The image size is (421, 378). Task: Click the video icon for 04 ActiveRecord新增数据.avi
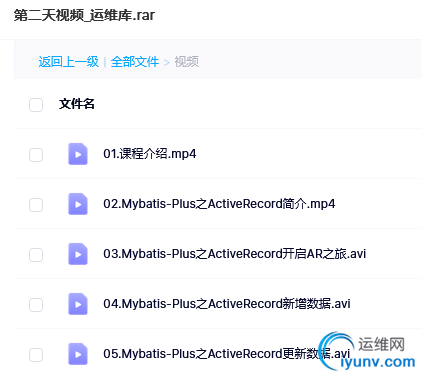coord(78,304)
